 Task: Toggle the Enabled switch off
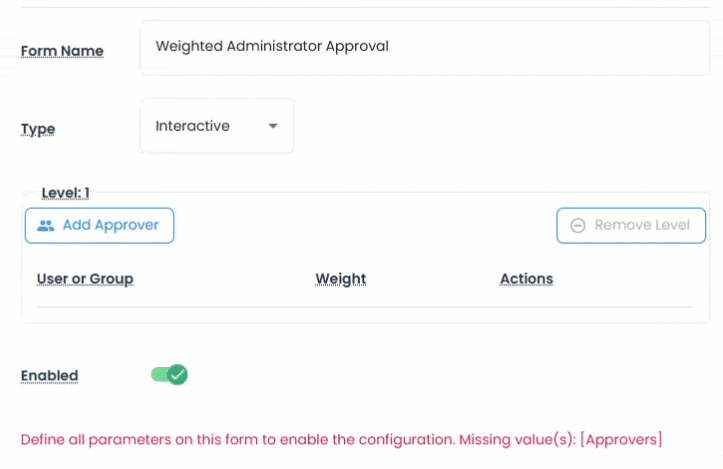pyautogui.click(x=169, y=375)
